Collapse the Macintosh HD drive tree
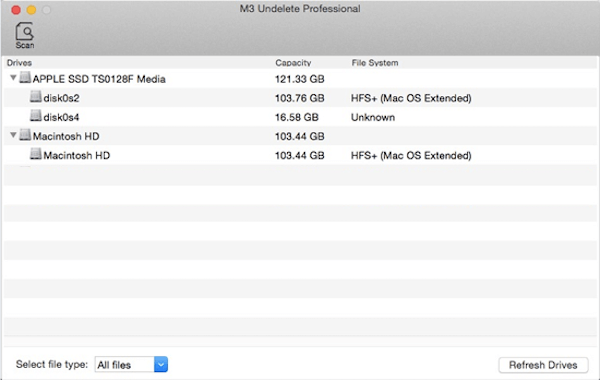This screenshot has height=380, width=600. pyautogui.click(x=13, y=135)
